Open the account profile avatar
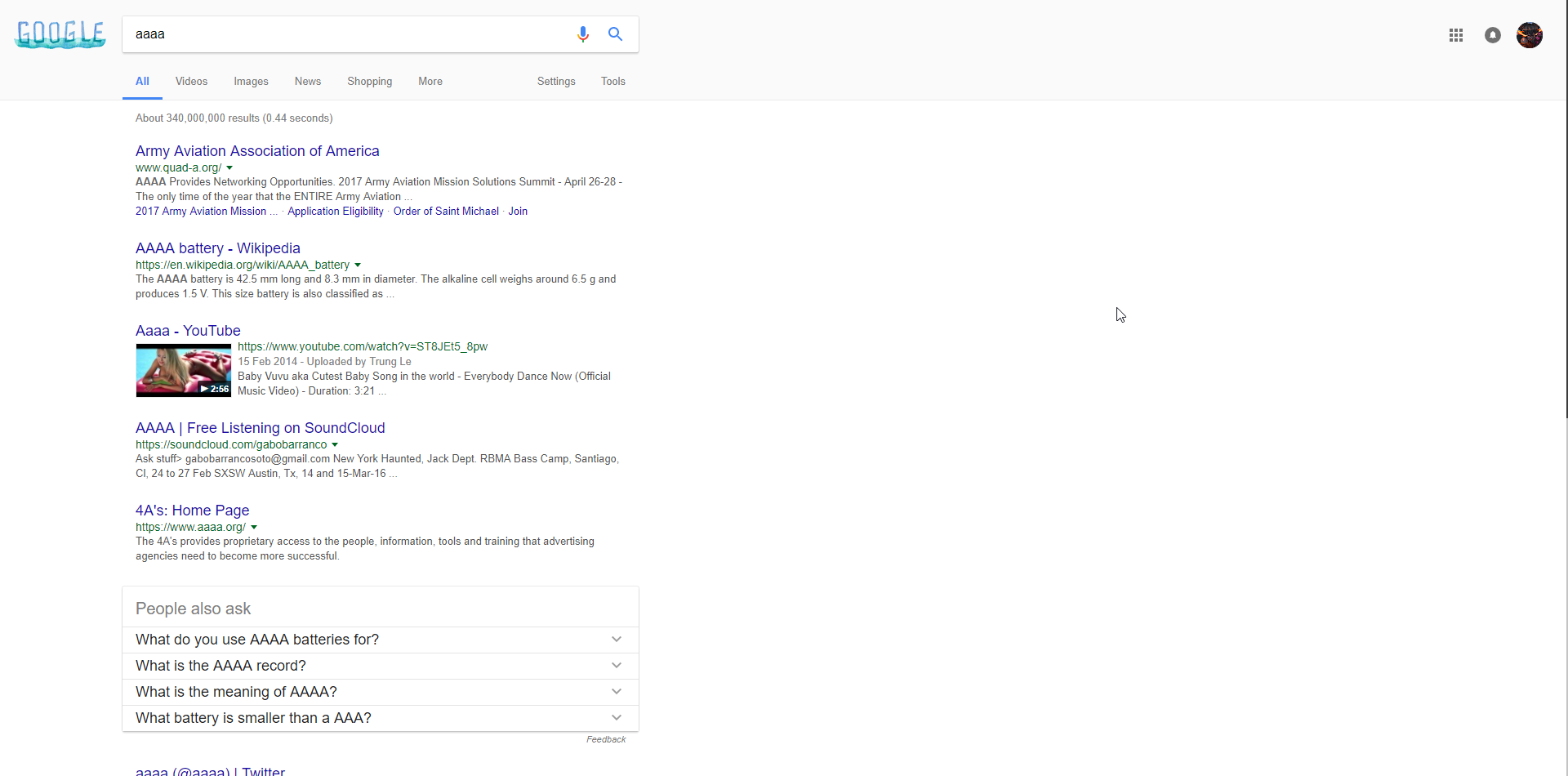 click(x=1530, y=35)
